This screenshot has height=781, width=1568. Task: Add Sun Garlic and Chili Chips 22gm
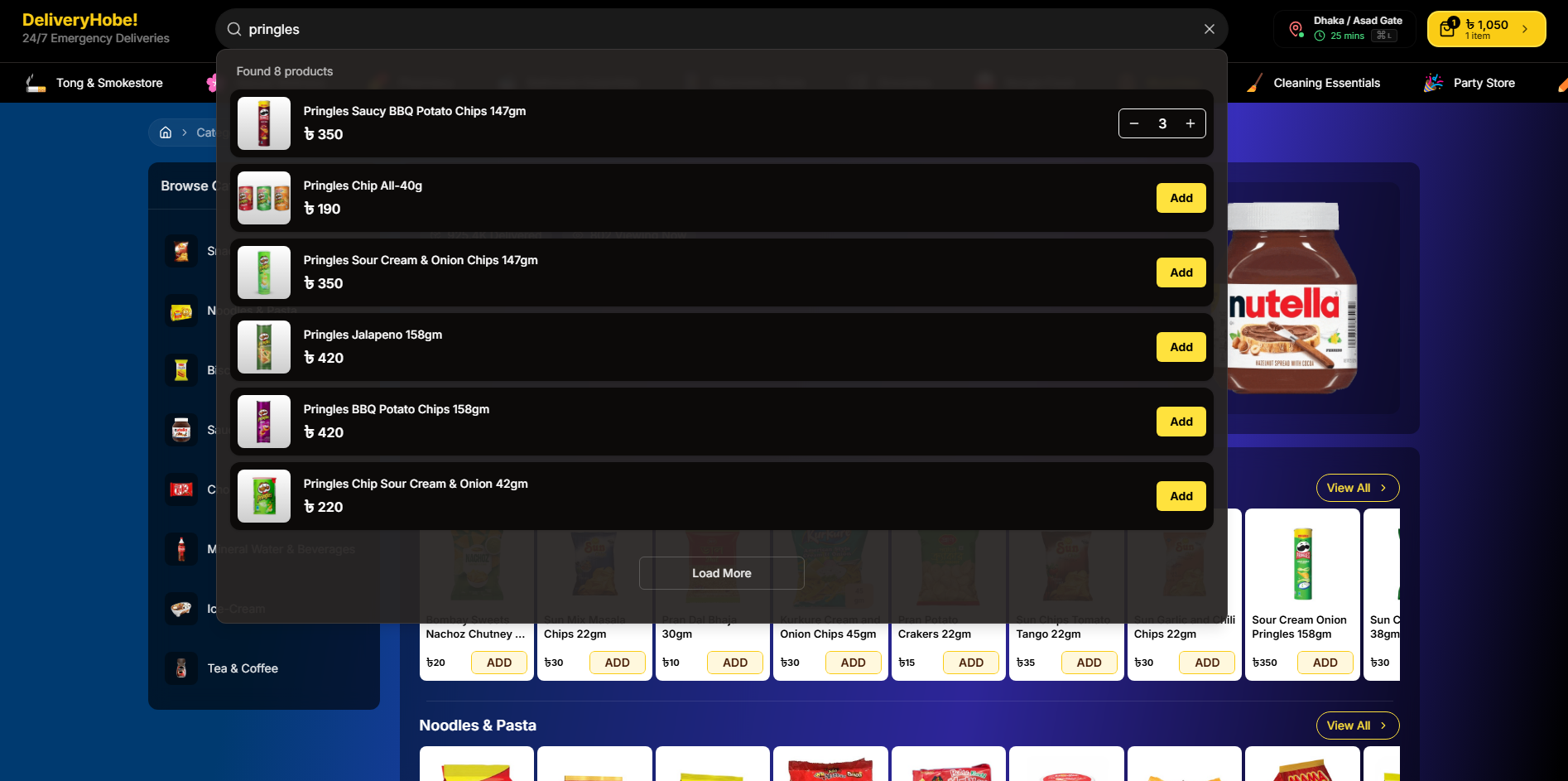[x=1207, y=663]
